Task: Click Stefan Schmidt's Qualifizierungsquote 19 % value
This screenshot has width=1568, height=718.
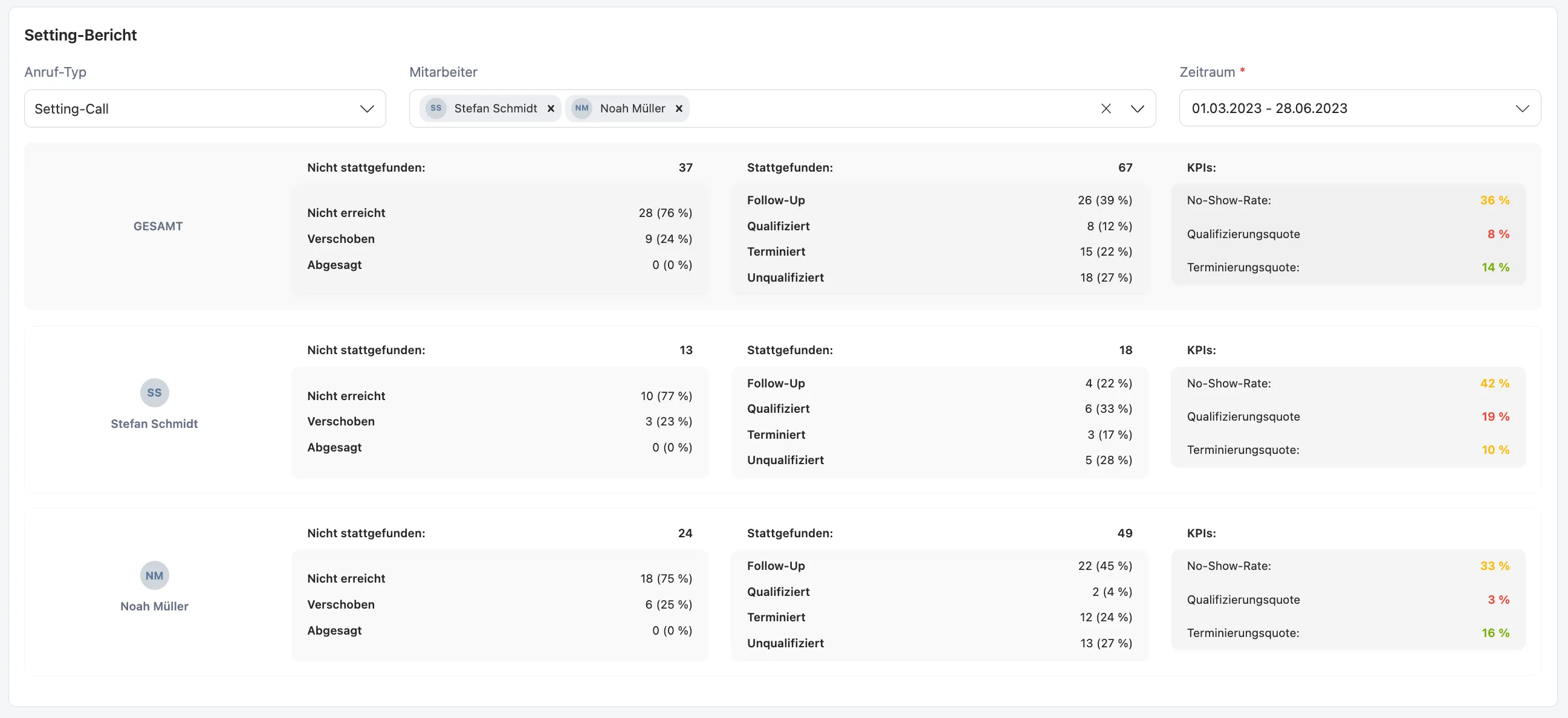Action: point(1495,416)
